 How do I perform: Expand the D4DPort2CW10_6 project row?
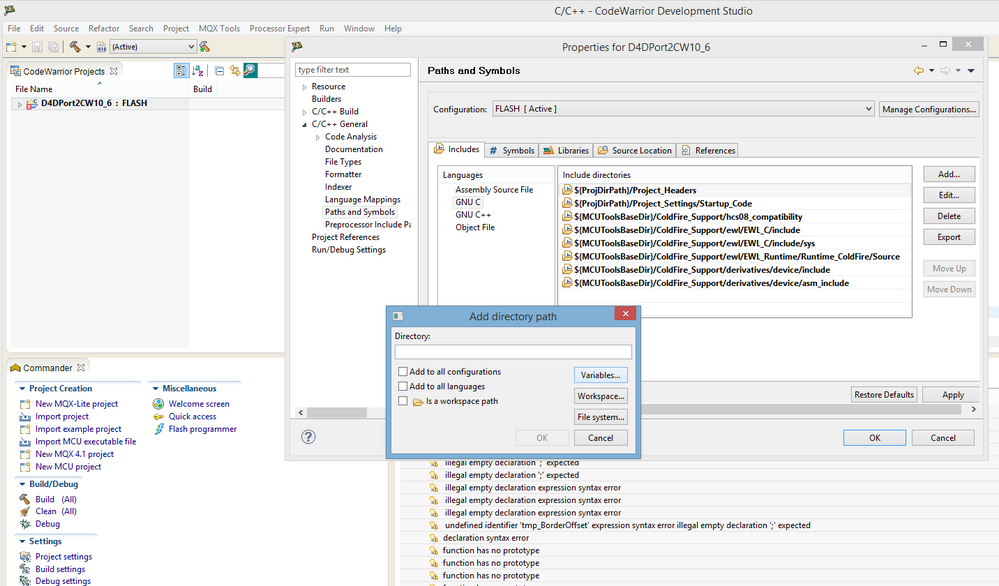pyautogui.click(x=20, y=104)
